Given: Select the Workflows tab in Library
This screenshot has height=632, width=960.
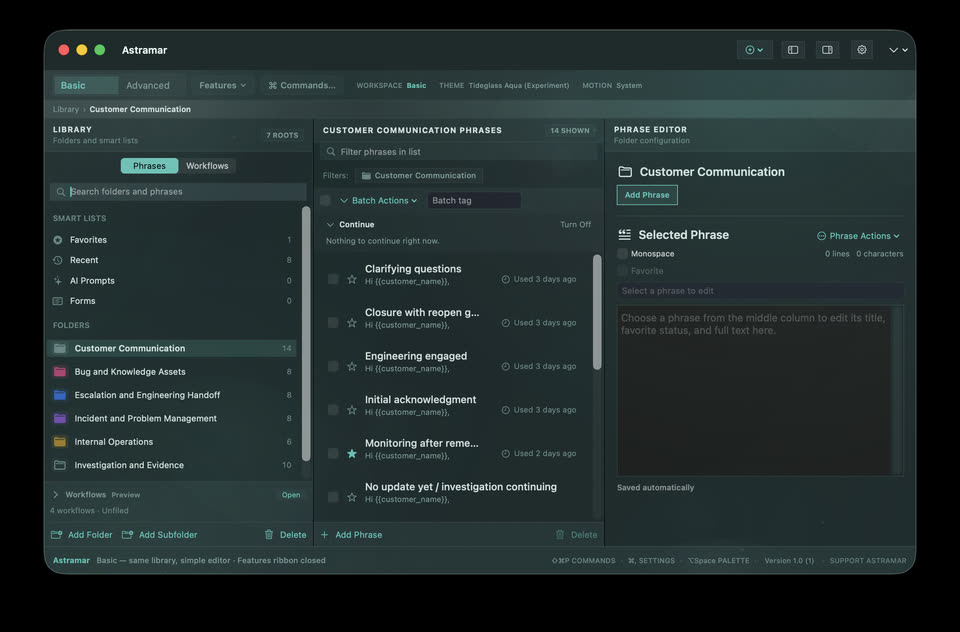Looking at the screenshot, I should pyautogui.click(x=207, y=166).
